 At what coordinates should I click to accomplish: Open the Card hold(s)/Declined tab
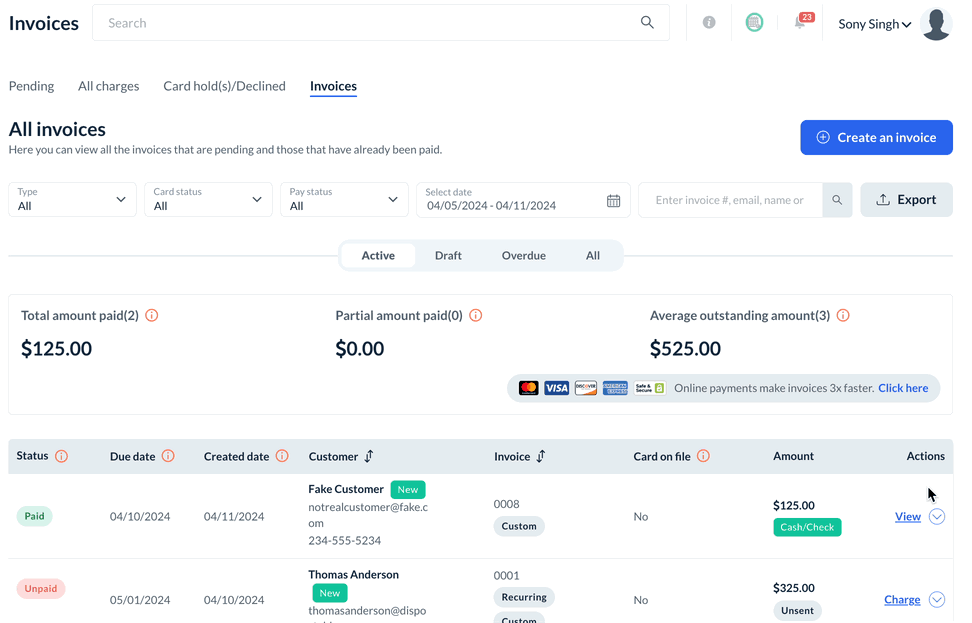click(224, 86)
